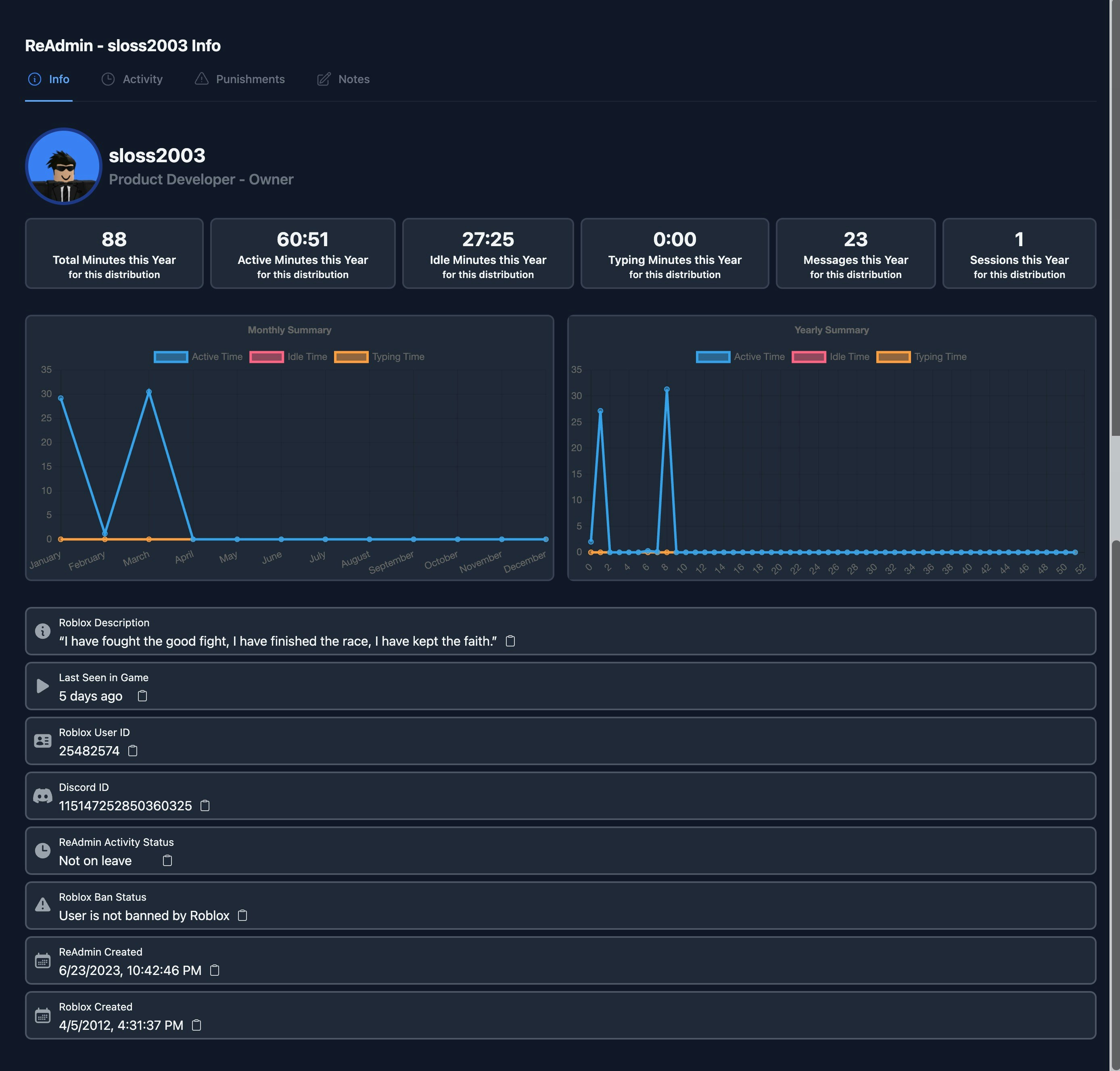
Task: Click sloss2003's avatar picture
Action: 65,166
